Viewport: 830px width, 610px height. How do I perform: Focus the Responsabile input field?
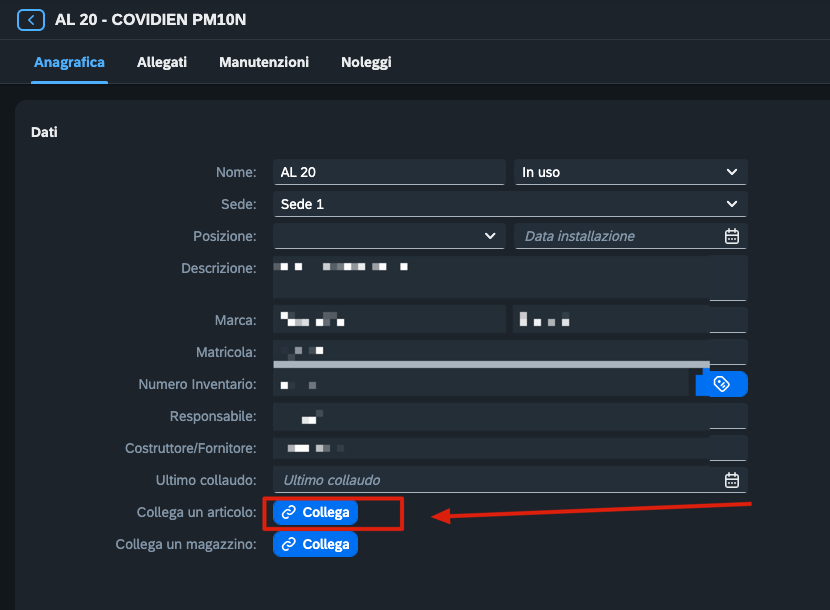[490, 416]
